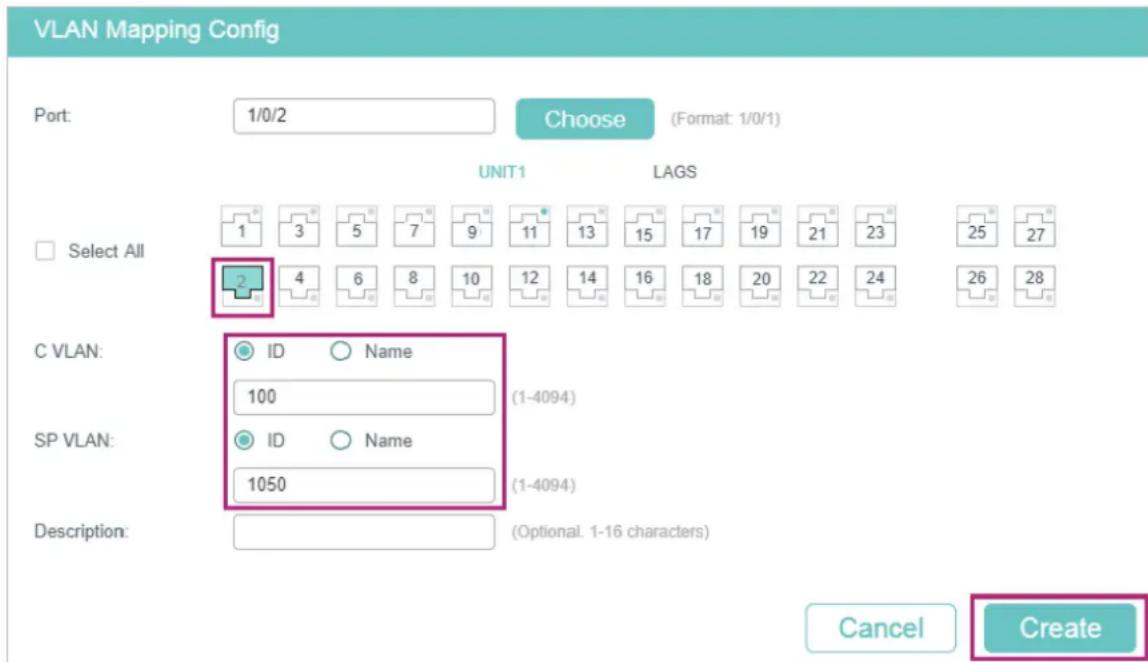This screenshot has width=1148, height=662.
Task: Select port 15 icon
Action: click(x=644, y=226)
